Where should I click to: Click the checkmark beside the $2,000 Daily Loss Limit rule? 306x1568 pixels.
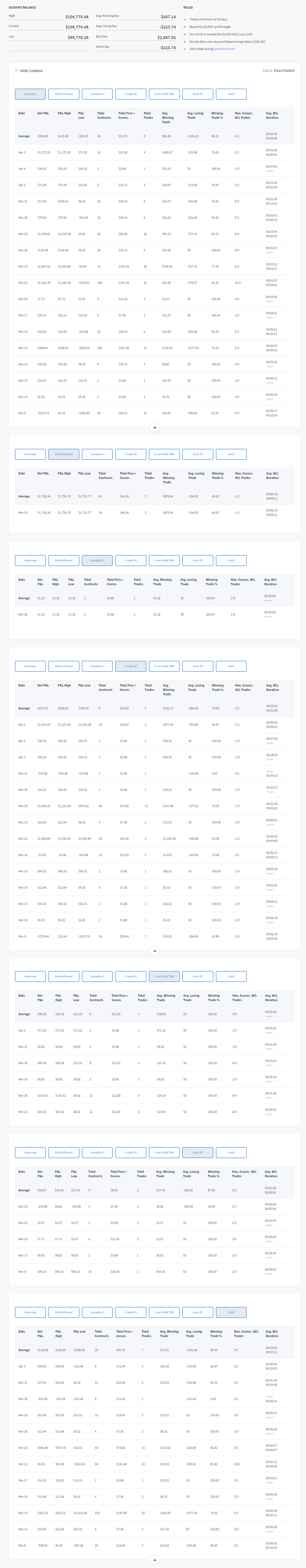[185, 34]
